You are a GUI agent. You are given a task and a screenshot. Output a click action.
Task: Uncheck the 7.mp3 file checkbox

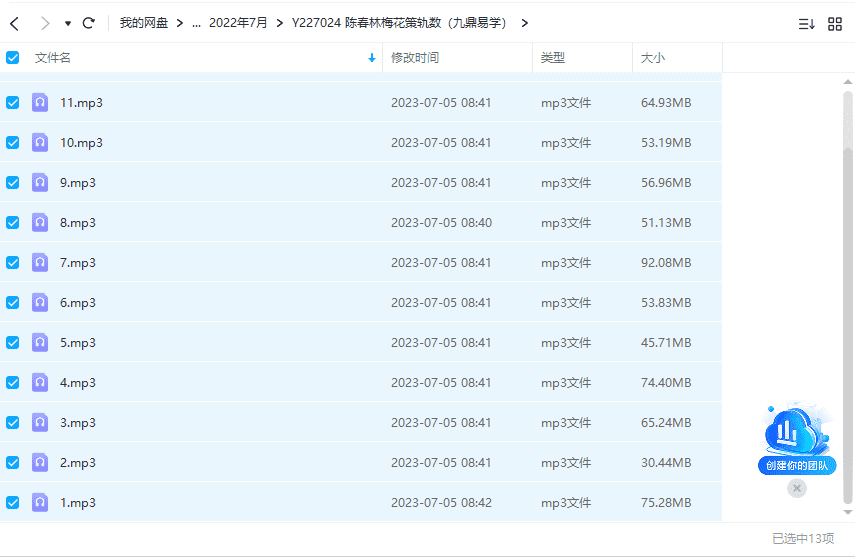coord(13,262)
